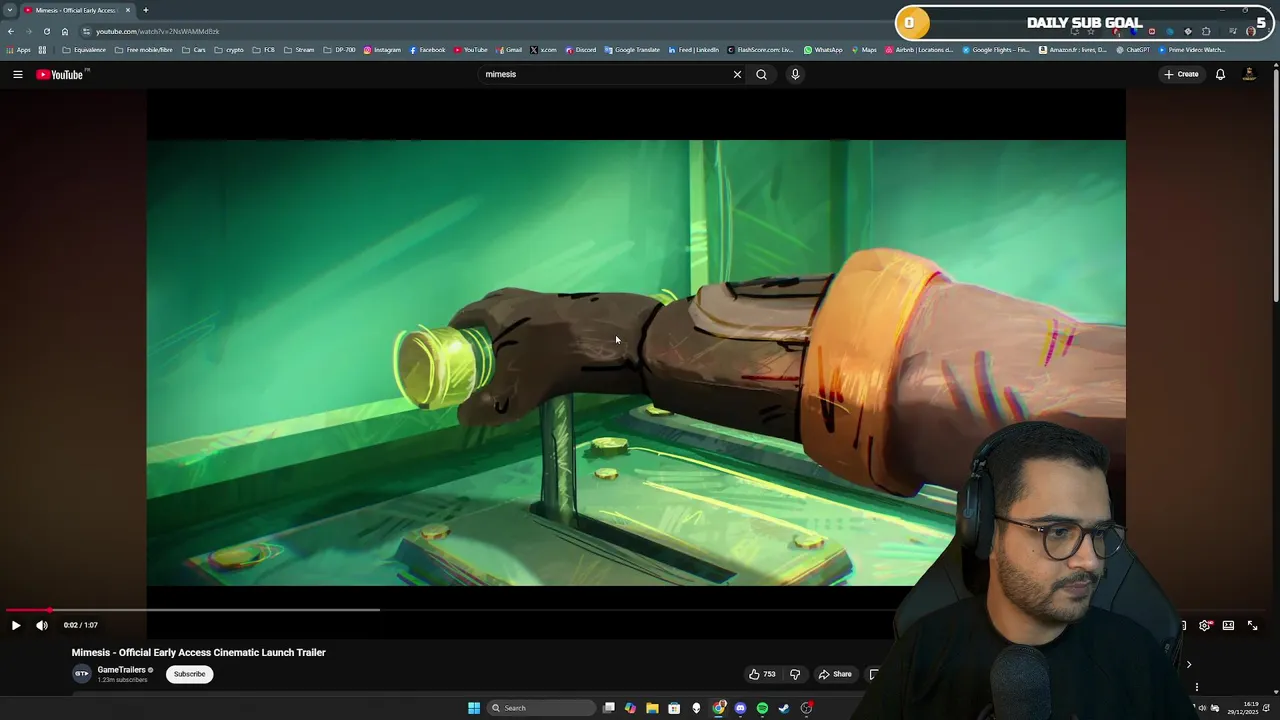The height and width of the screenshot is (720, 1280).
Task: Open the FCB bookmarks folder
Action: coord(264,50)
